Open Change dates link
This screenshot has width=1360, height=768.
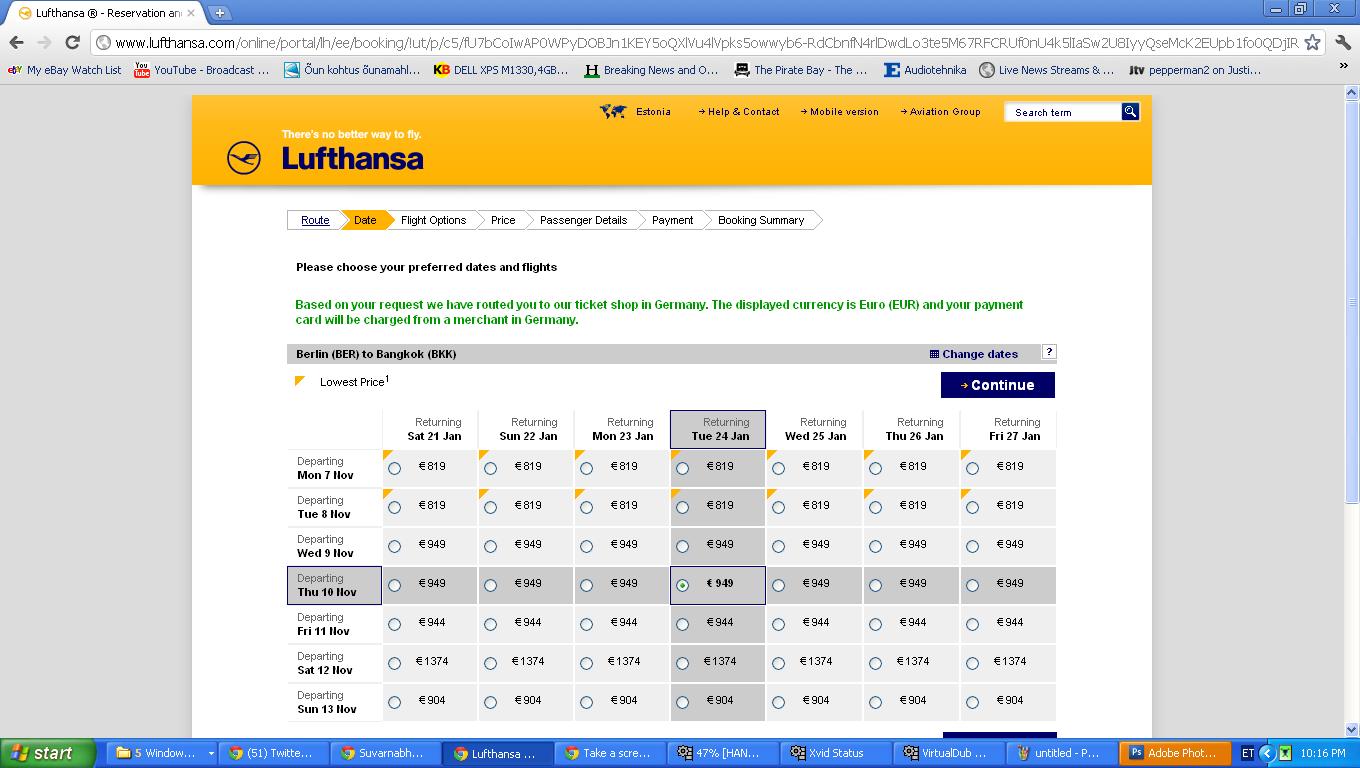(x=974, y=354)
